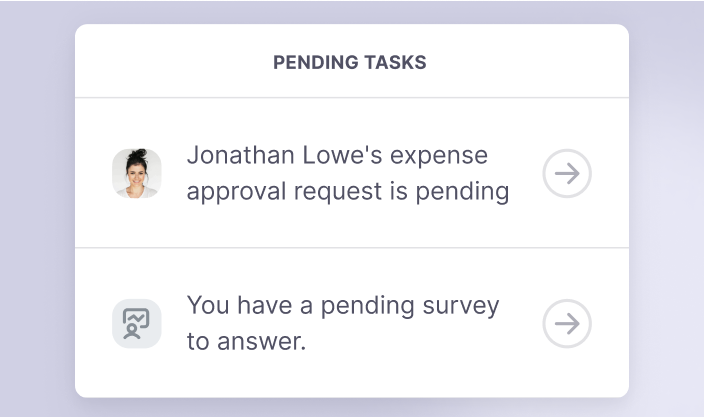
Task: Click the arrow icon beside expense approval request
Action: point(567,174)
